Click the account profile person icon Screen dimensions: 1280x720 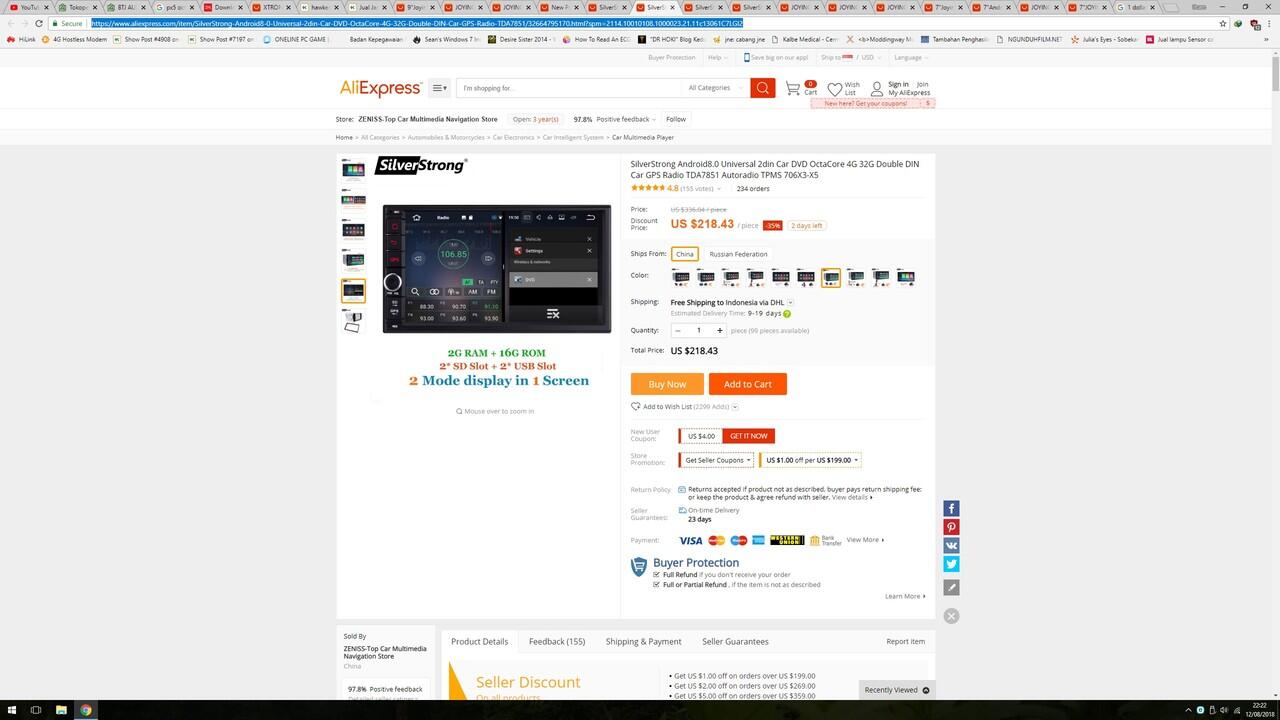click(877, 88)
